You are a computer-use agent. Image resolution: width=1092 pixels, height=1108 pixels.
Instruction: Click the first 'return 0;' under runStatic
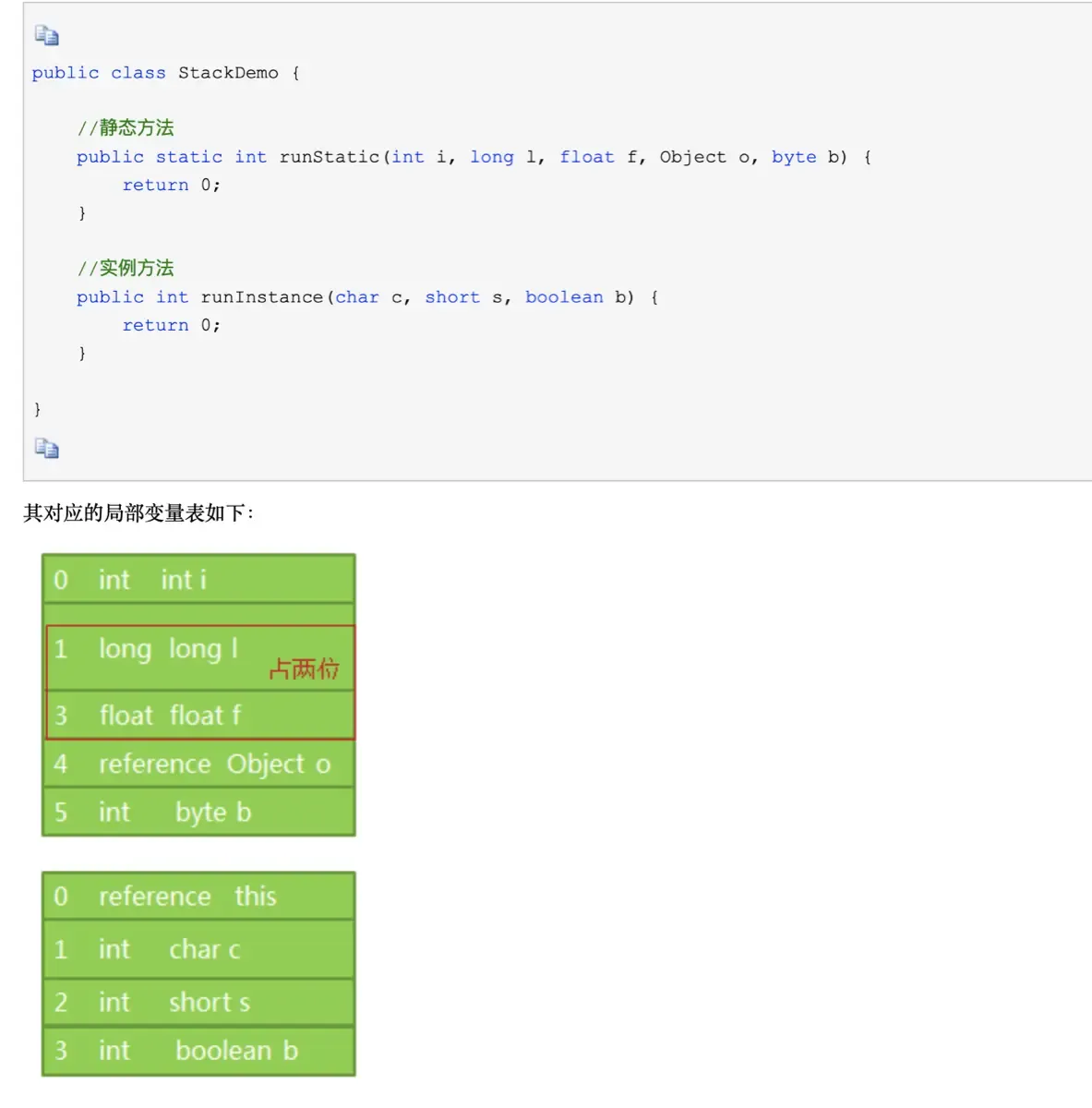[172, 185]
